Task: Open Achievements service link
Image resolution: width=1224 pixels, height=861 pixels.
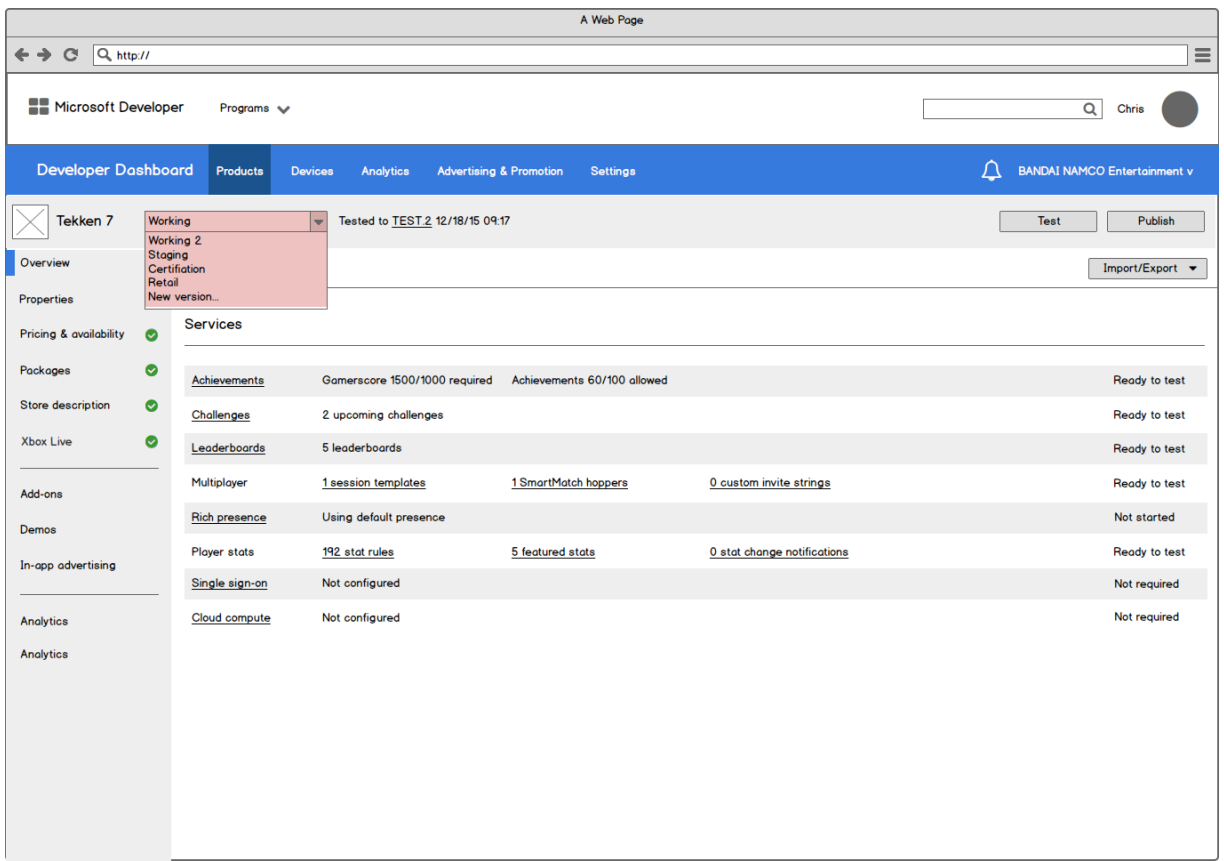Action: tap(228, 380)
